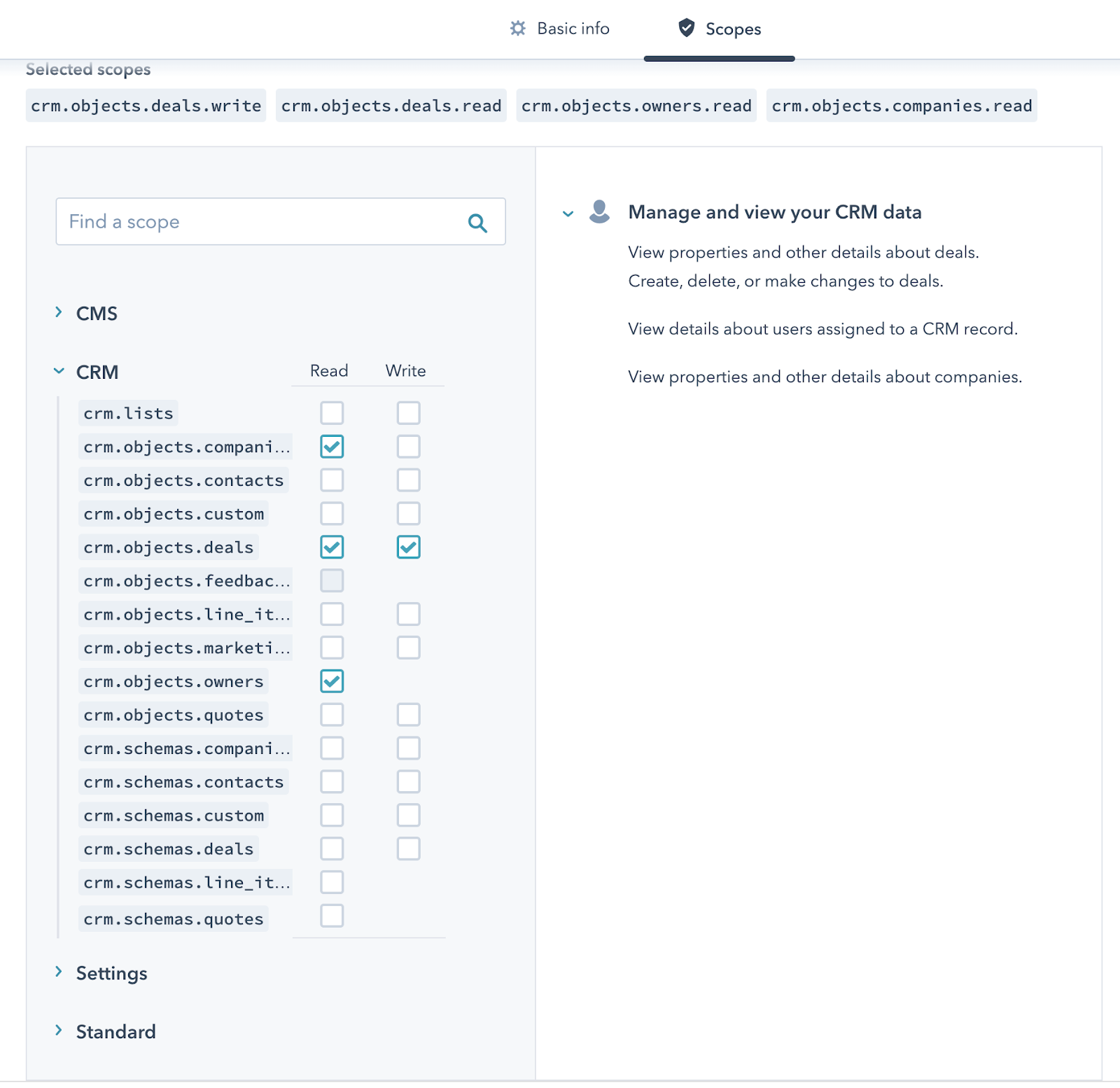The height and width of the screenshot is (1088, 1120).
Task: Click the crm.objects.deals.read selected scope tag
Action: coord(391,106)
